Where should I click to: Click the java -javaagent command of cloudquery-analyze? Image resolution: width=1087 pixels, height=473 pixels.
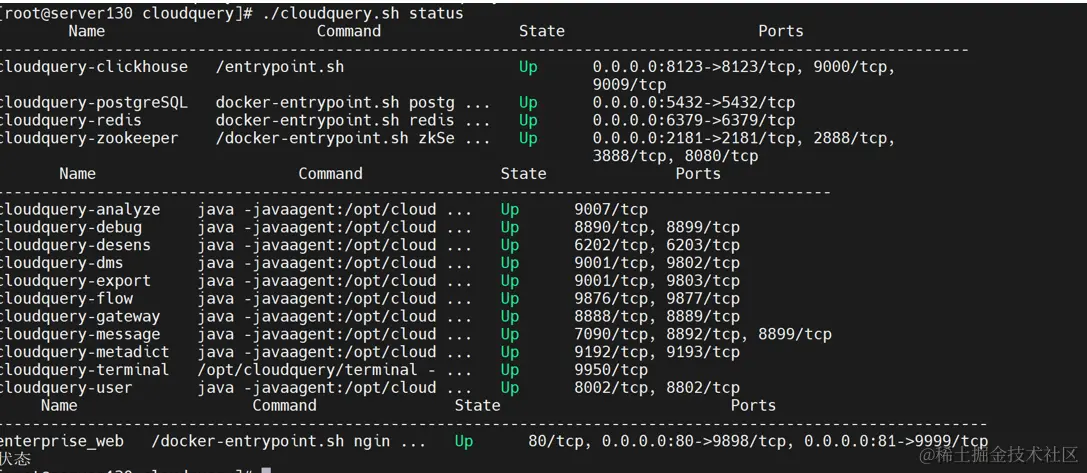click(x=334, y=209)
